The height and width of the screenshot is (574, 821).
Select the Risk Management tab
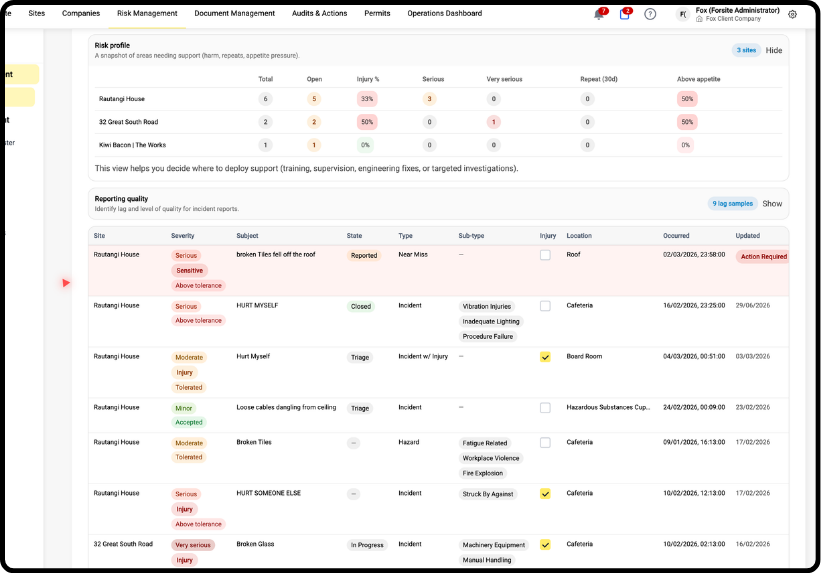pyautogui.click(x=147, y=13)
